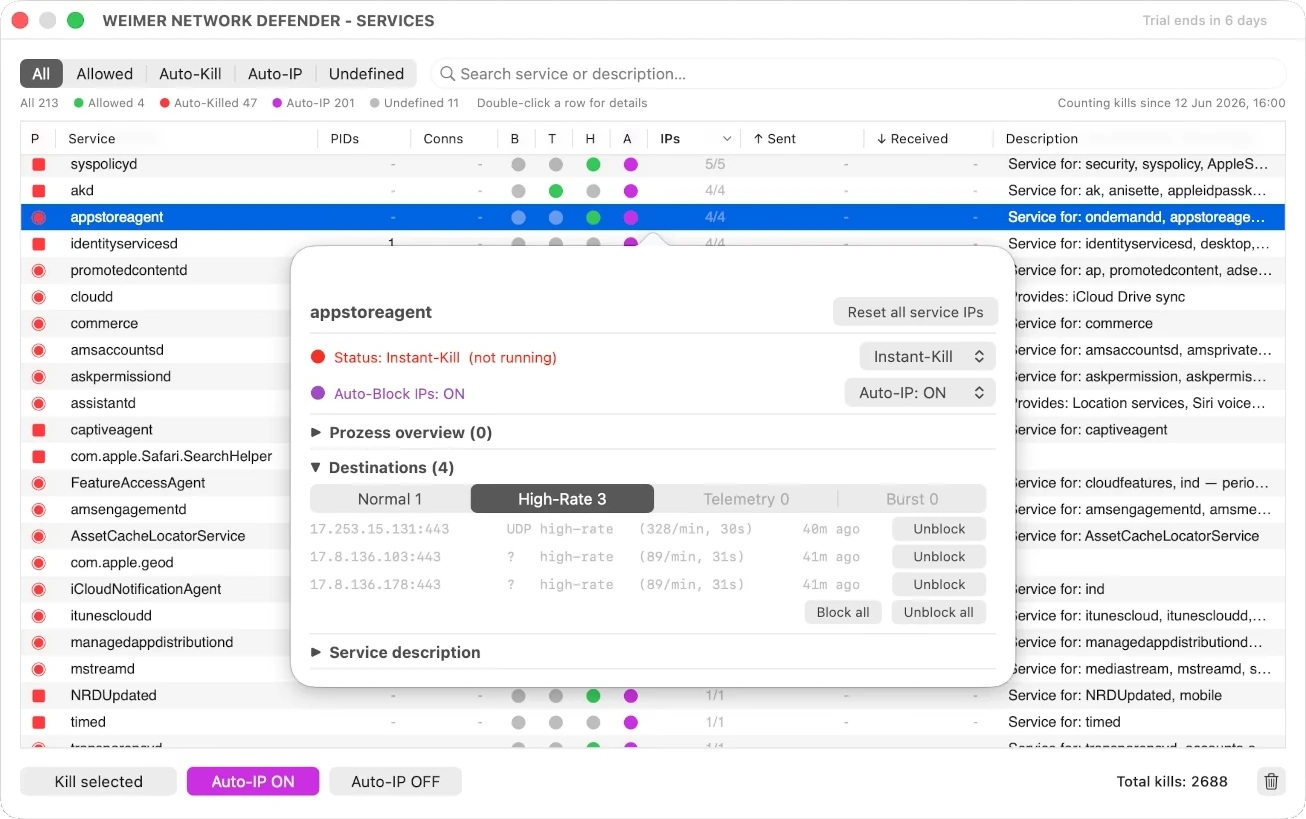Viewport: 1306px width, 819px height.
Task: Click the green T dot in akd row
Action: coord(556,191)
